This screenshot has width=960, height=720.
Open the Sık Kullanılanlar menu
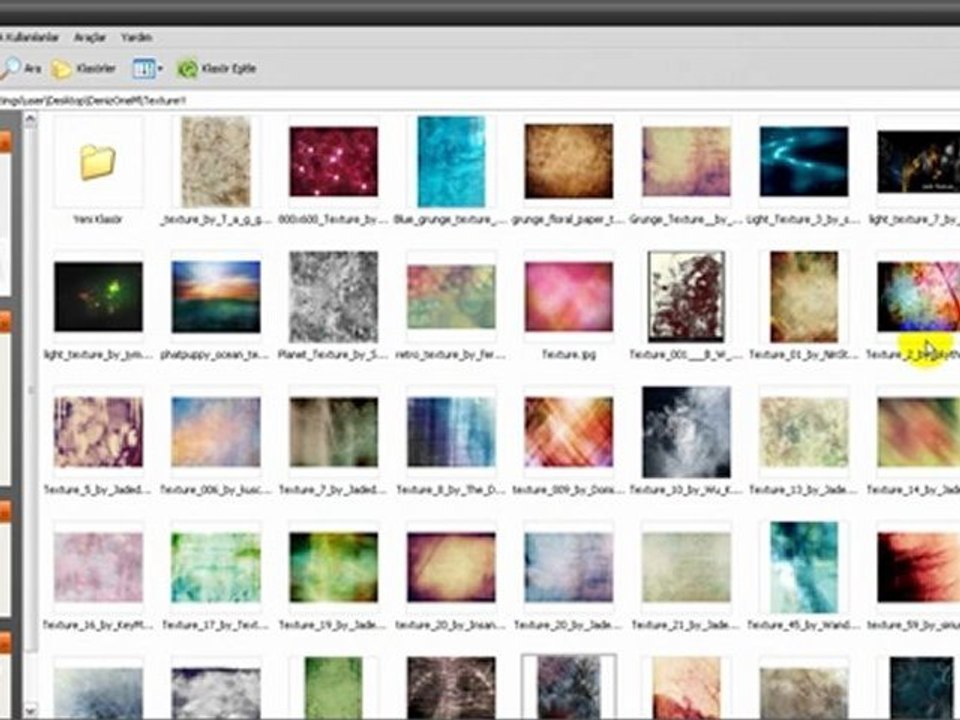click(x=29, y=37)
